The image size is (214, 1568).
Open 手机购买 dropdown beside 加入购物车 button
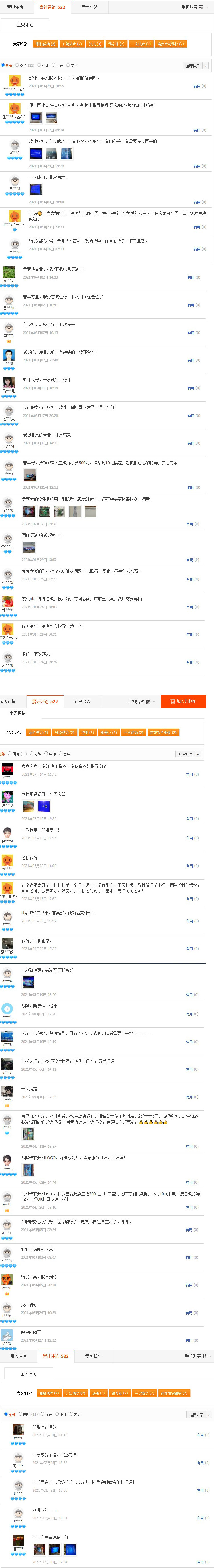(142, 701)
